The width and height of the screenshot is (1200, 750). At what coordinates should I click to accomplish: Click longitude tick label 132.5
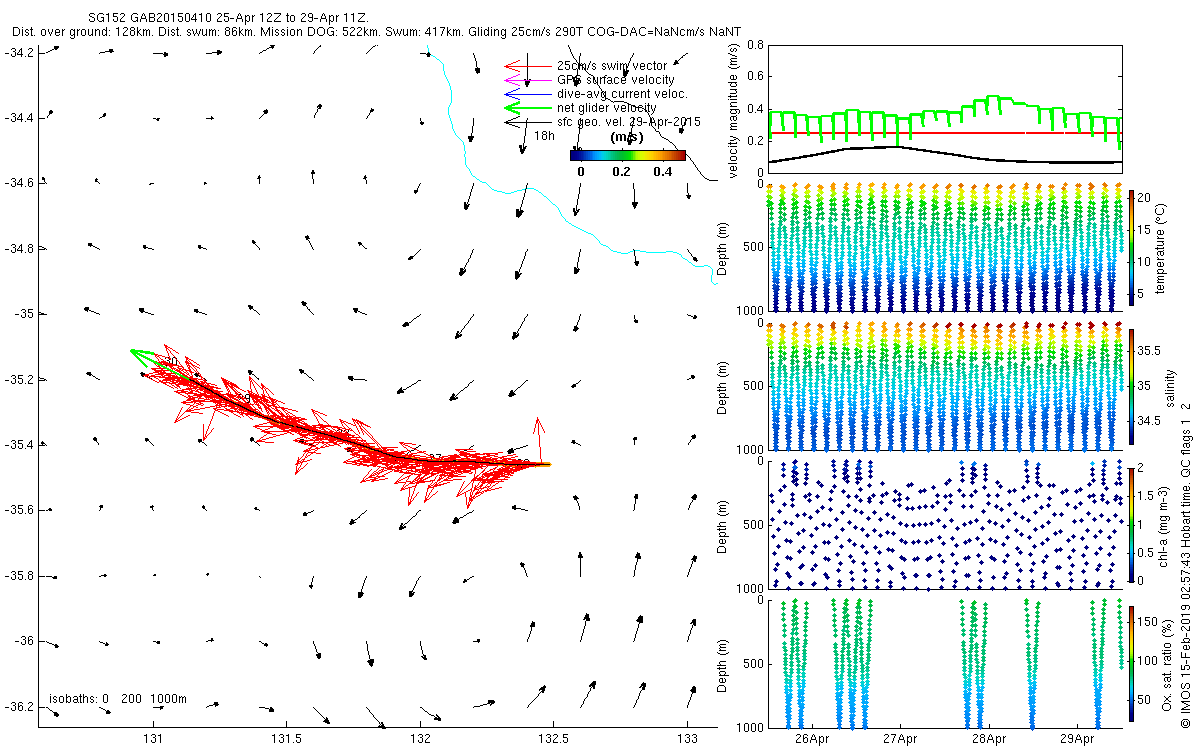click(x=554, y=738)
